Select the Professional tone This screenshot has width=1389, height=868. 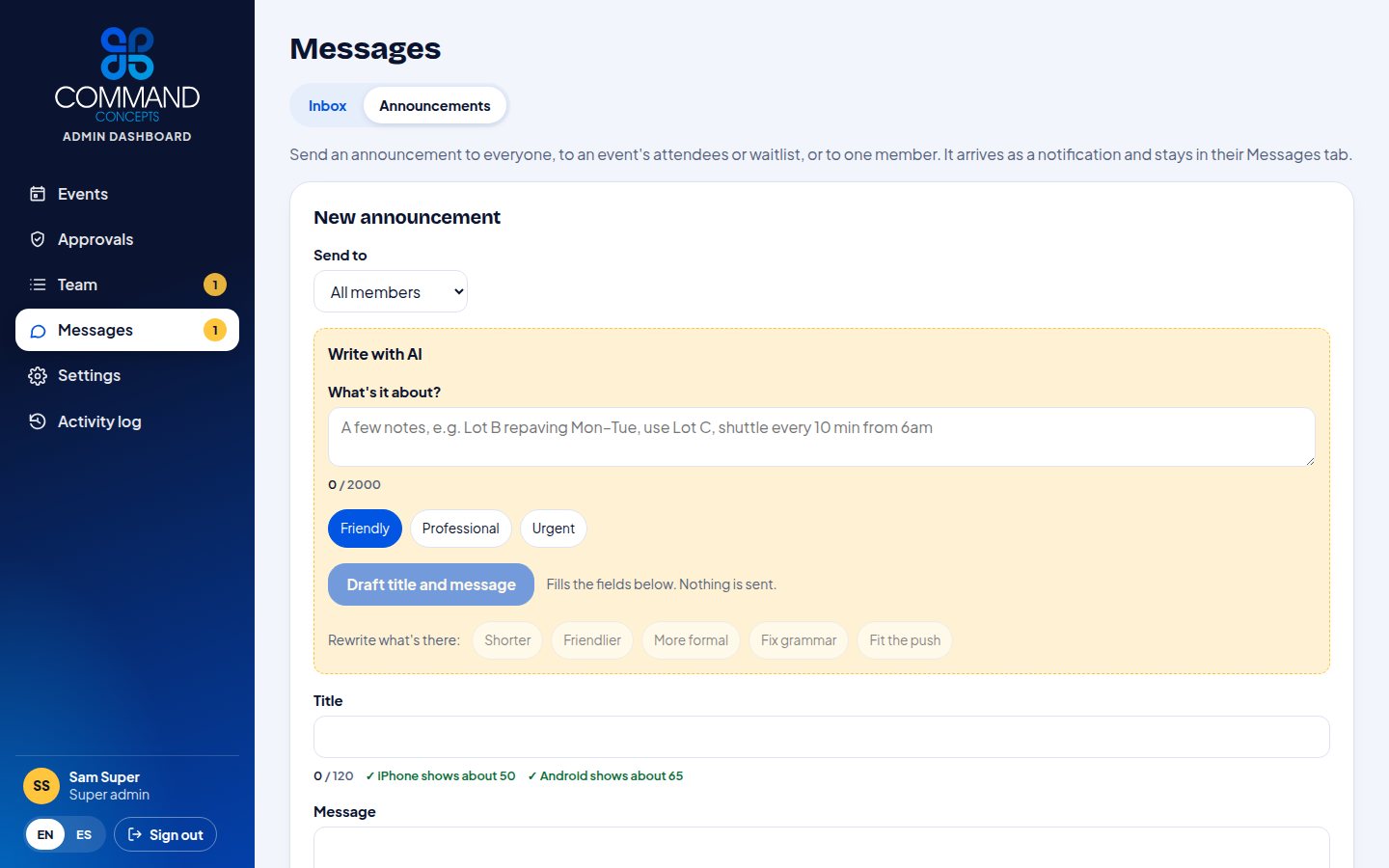[461, 529]
